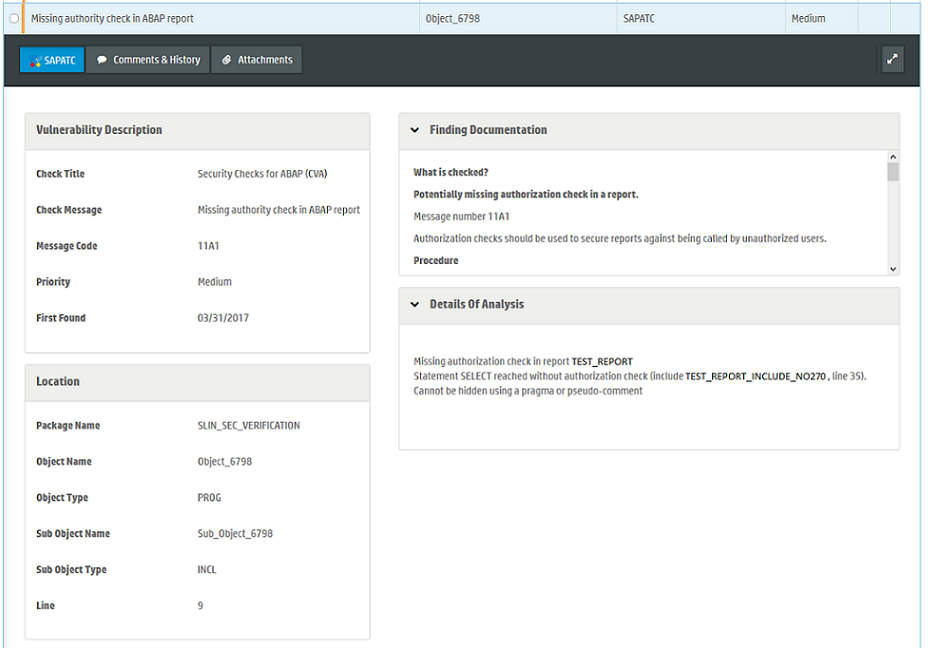Click the Finding Documentation scrollbar thumb

(892, 172)
